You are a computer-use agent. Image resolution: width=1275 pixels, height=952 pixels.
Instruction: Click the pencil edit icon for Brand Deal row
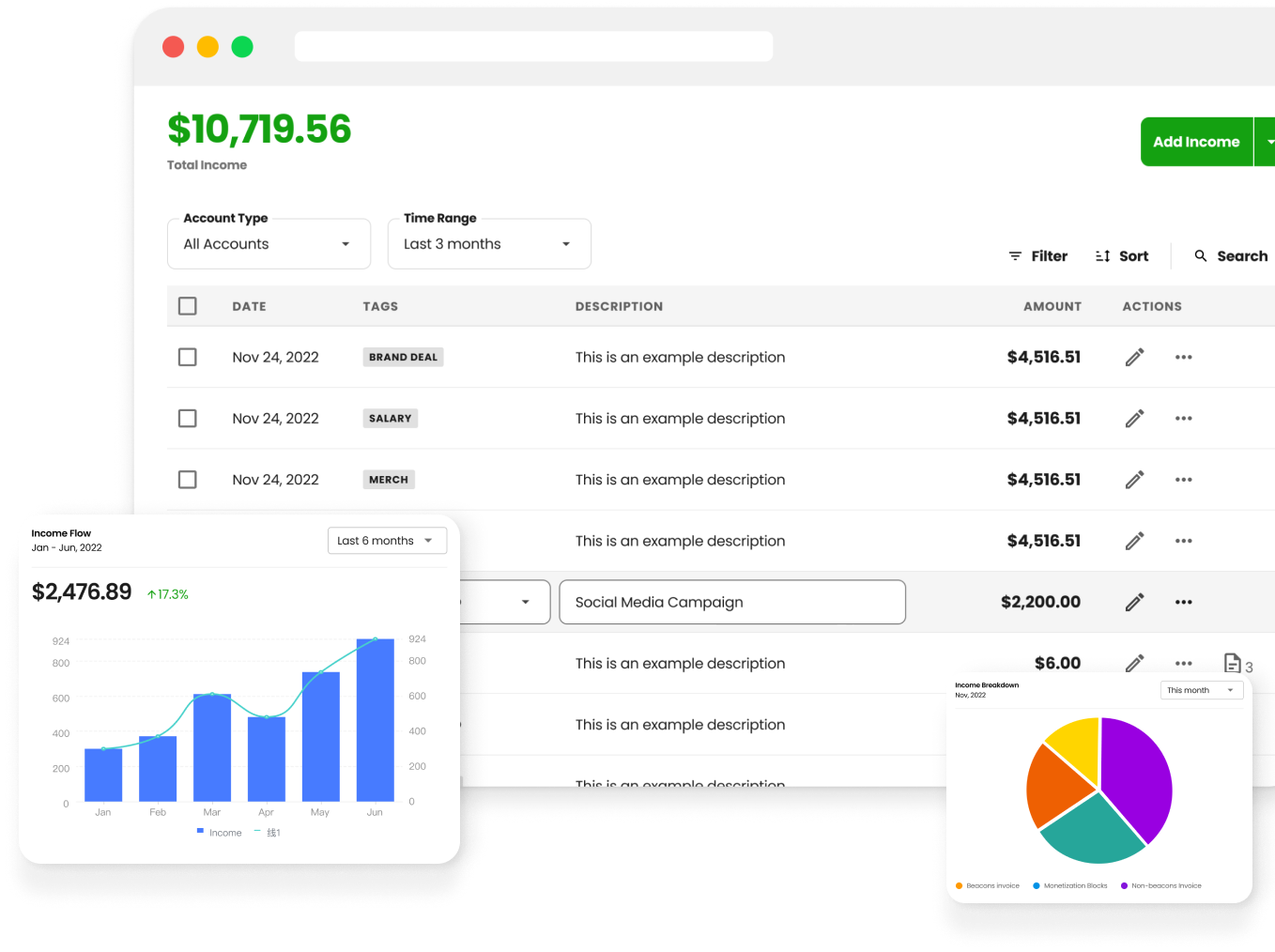1134,357
